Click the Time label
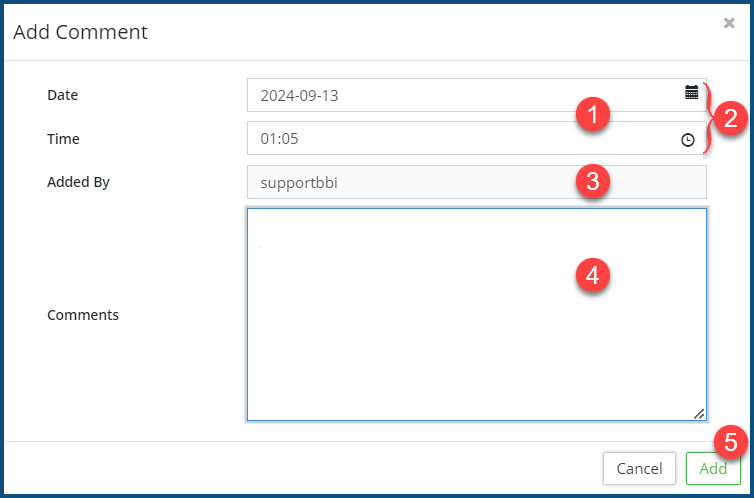Viewport: 754px width, 498px height. pyautogui.click(x=63, y=139)
